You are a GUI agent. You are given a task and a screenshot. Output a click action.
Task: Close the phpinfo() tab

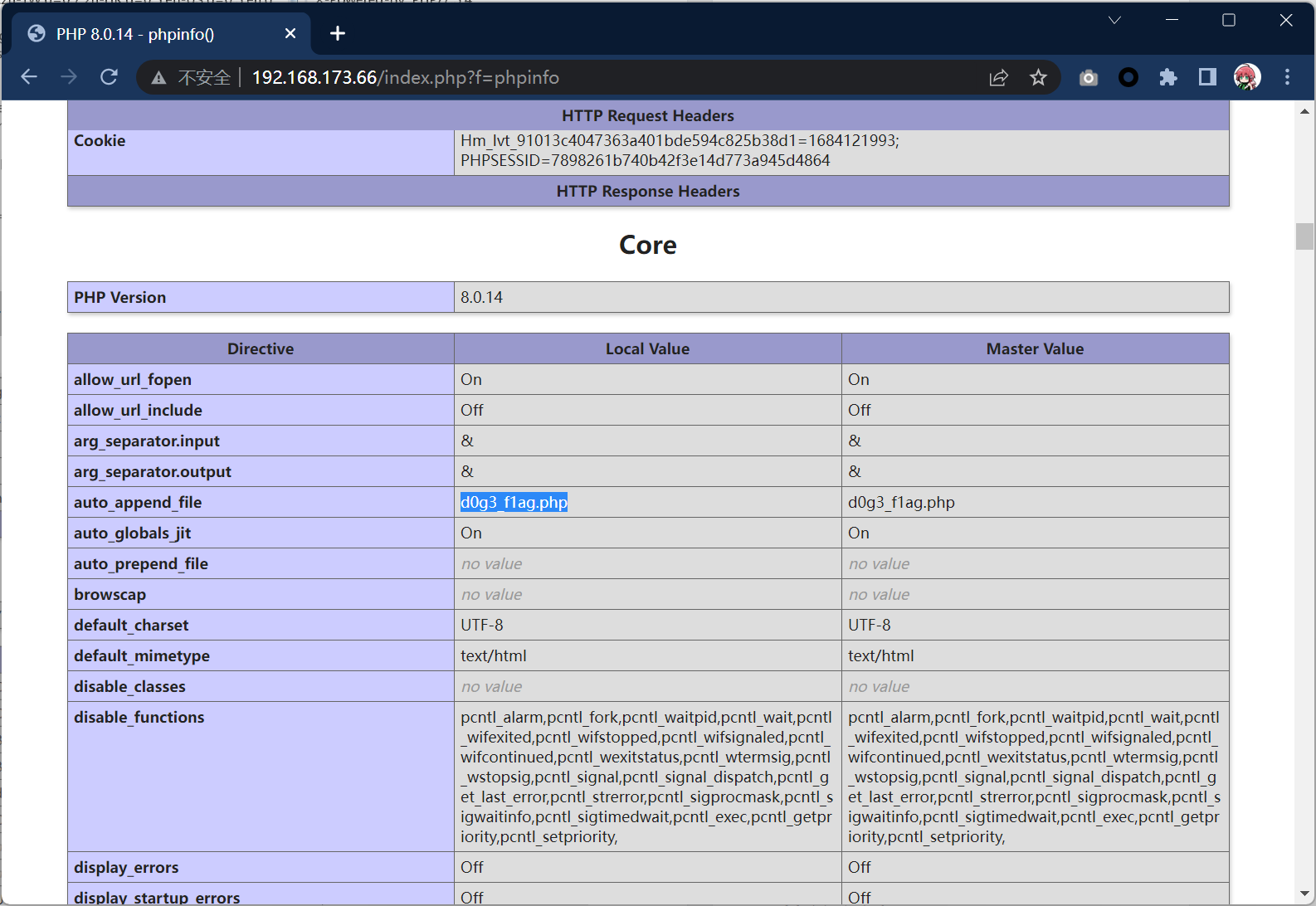[290, 33]
